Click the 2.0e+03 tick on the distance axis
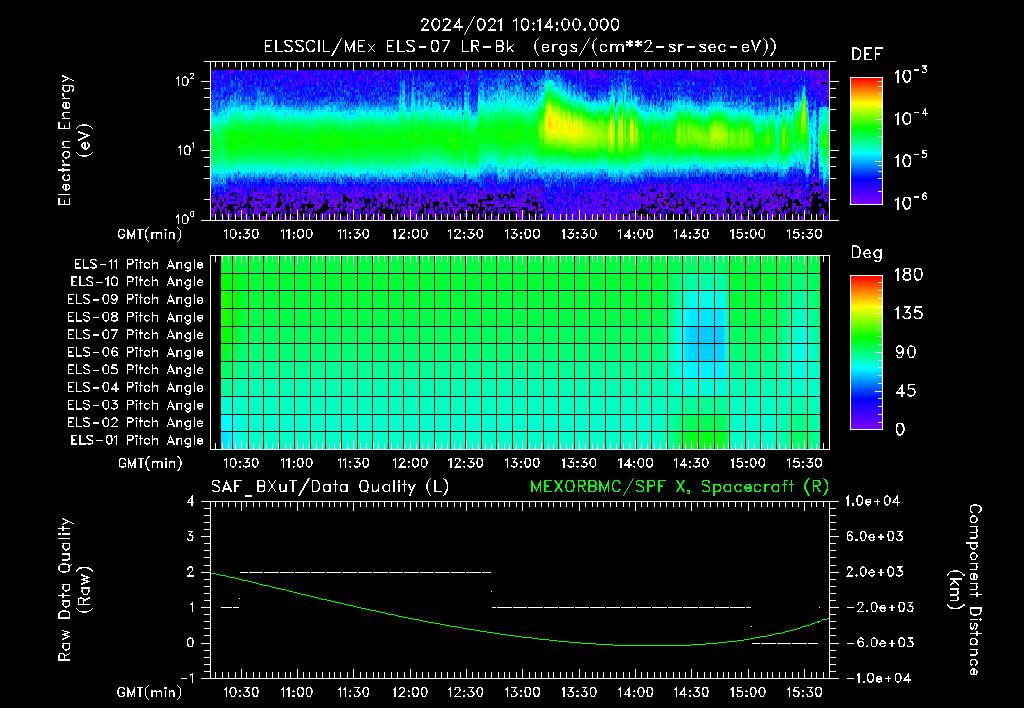 click(x=874, y=572)
